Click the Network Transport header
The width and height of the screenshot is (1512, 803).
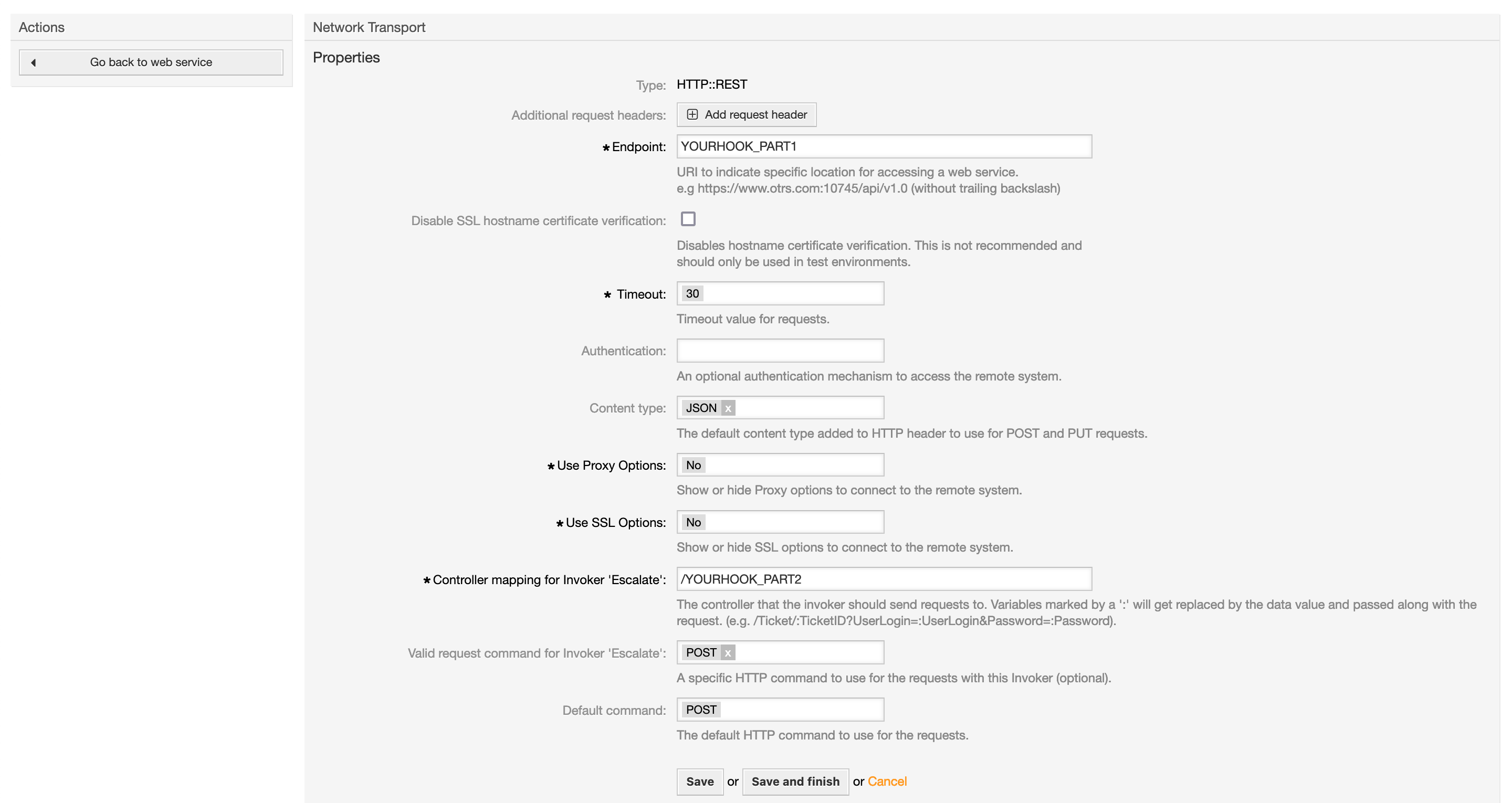(x=369, y=27)
